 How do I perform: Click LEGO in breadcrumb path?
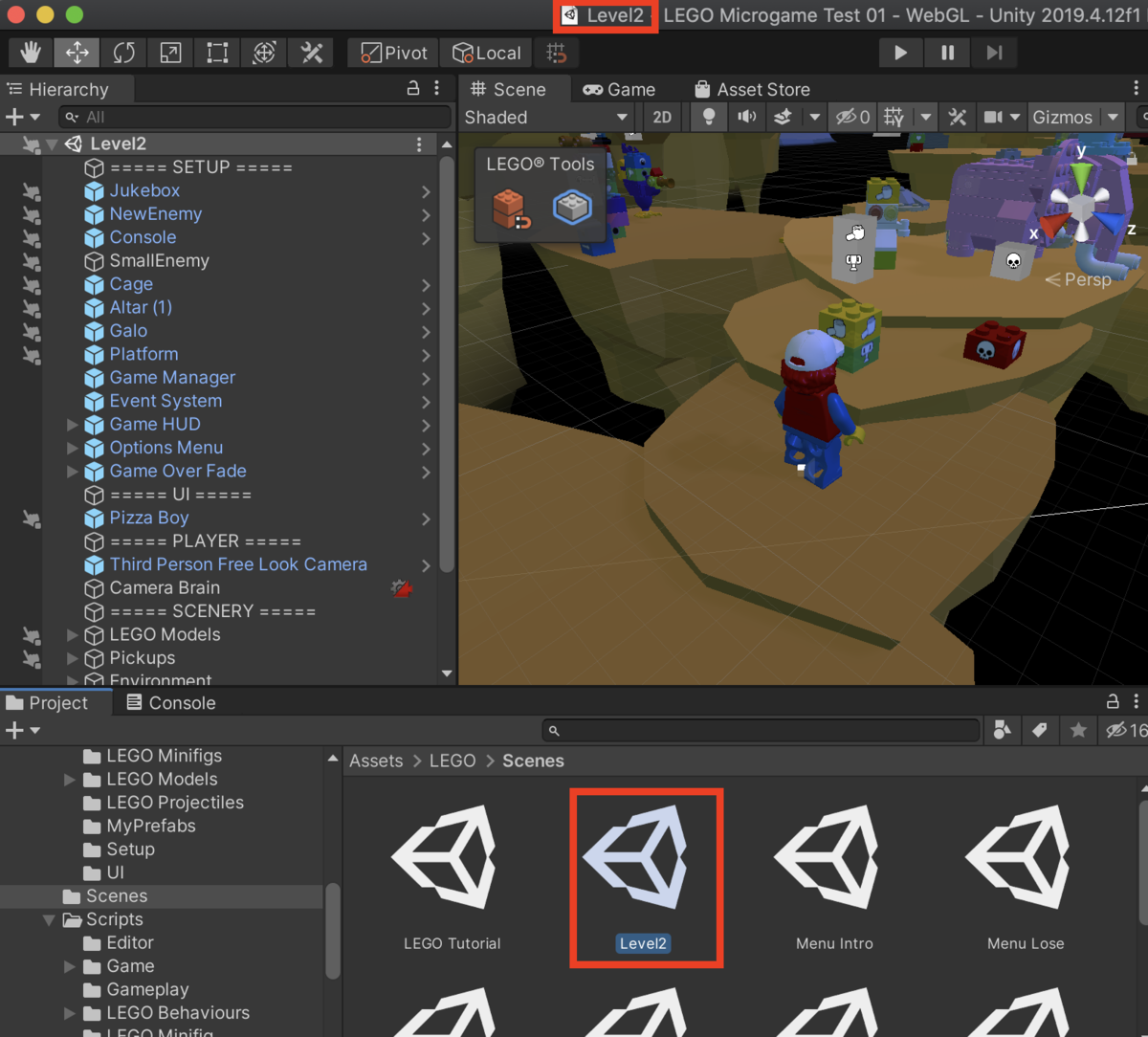453,761
